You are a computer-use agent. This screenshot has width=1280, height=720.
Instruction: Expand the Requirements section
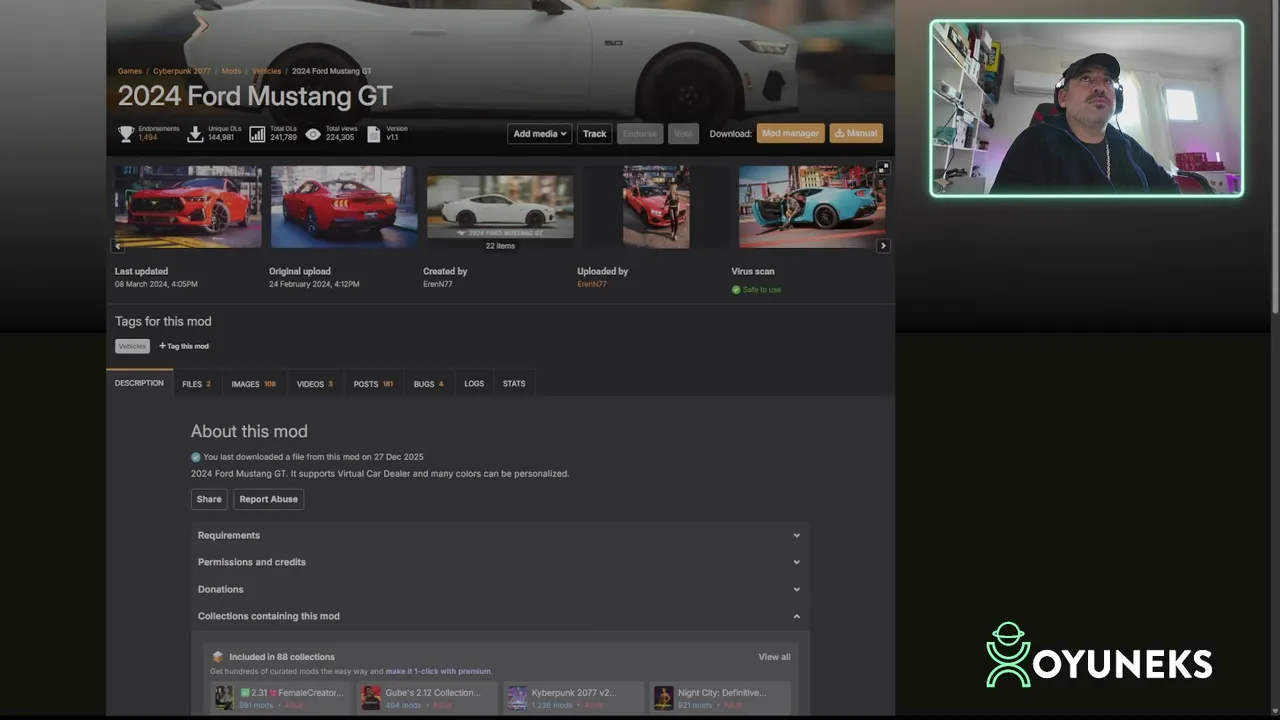(500, 535)
